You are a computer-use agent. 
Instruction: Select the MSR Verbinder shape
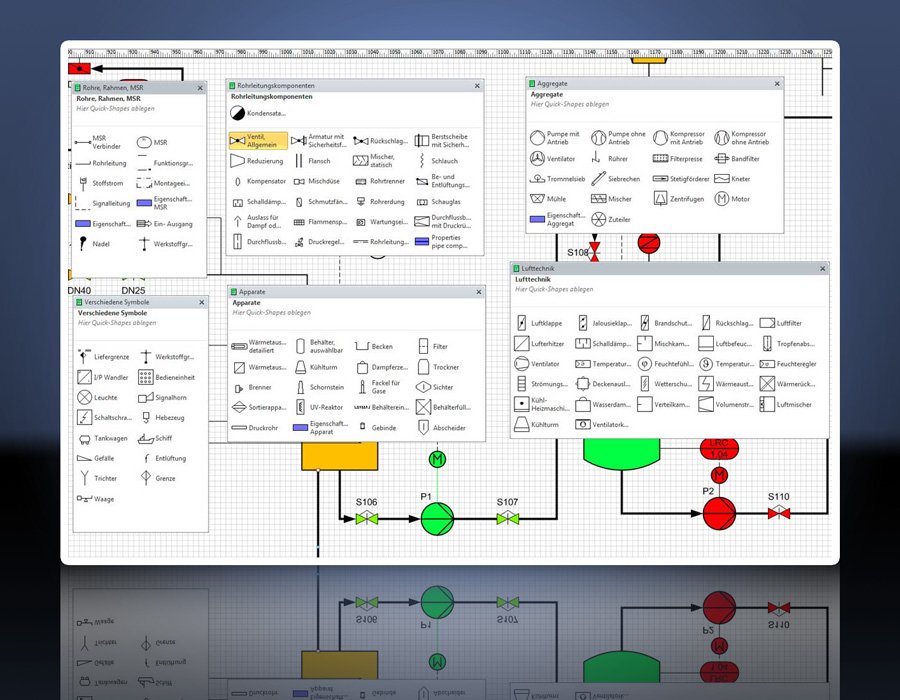(x=98, y=142)
